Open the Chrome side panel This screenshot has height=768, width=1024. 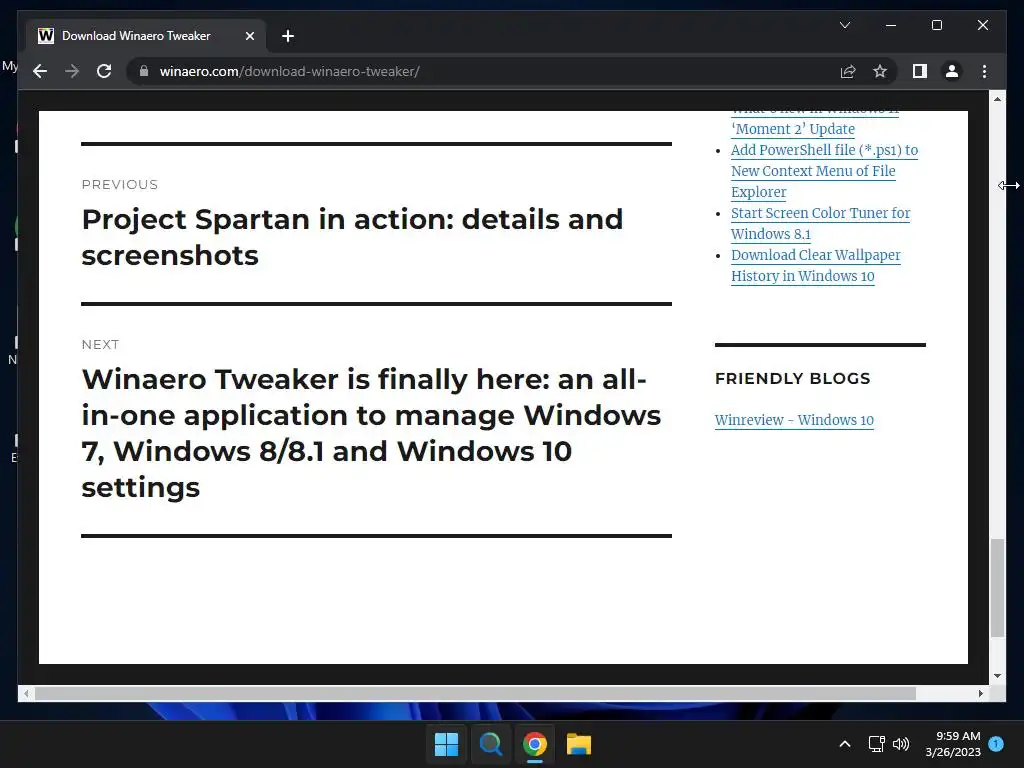(x=920, y=71)
